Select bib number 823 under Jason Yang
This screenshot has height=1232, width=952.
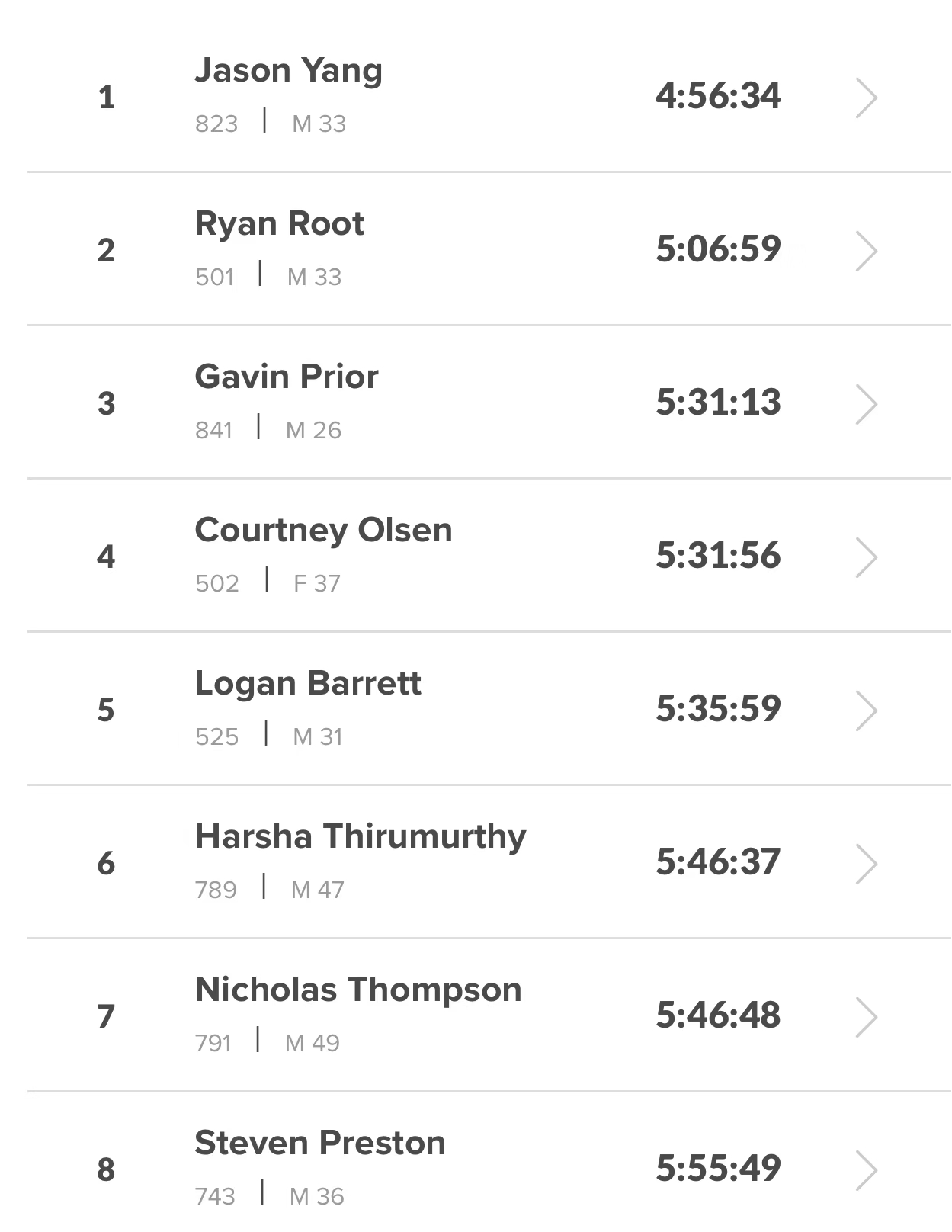[x=216, y=124]
